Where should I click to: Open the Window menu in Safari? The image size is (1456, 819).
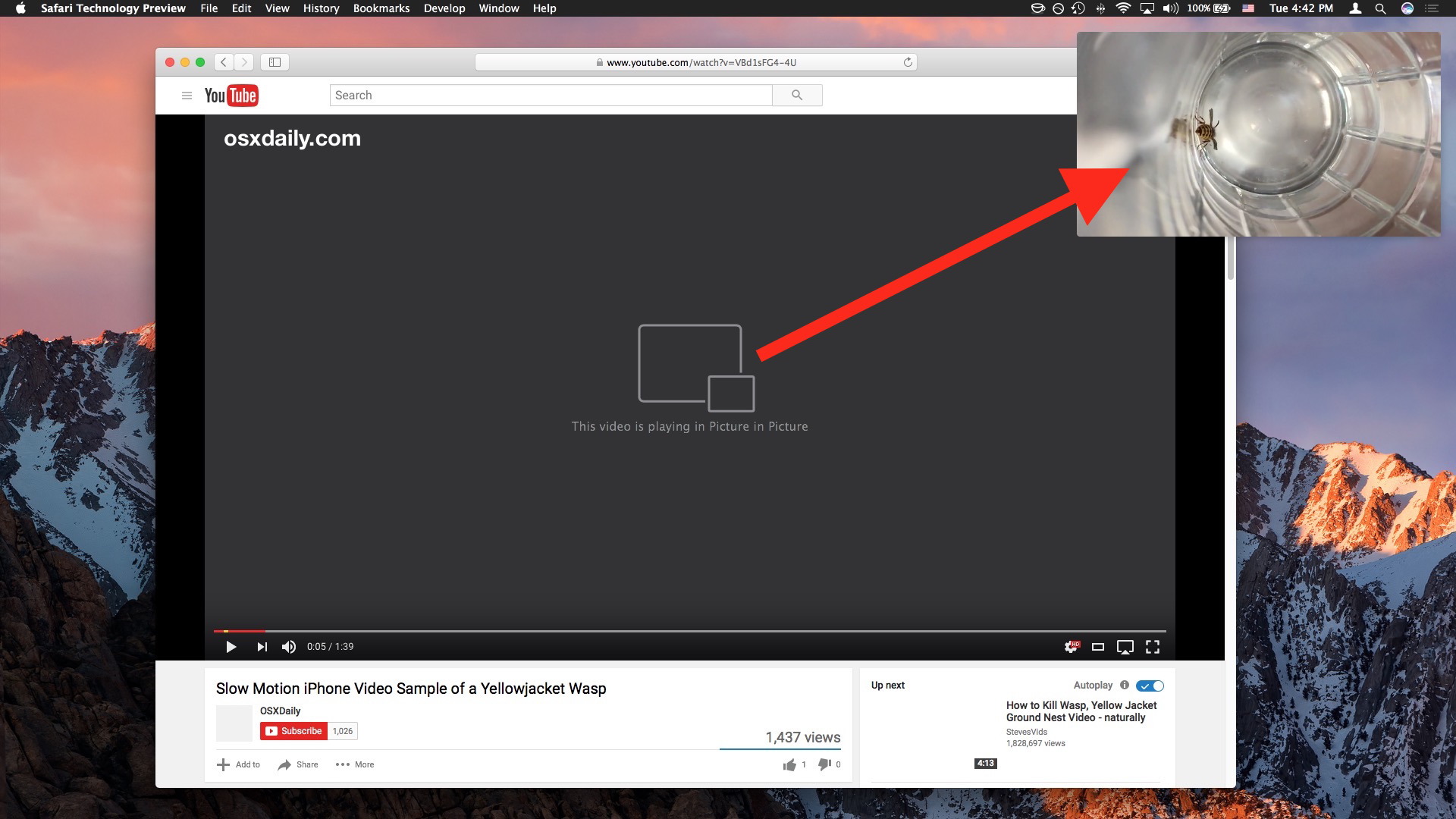click(x=498, y=8)
